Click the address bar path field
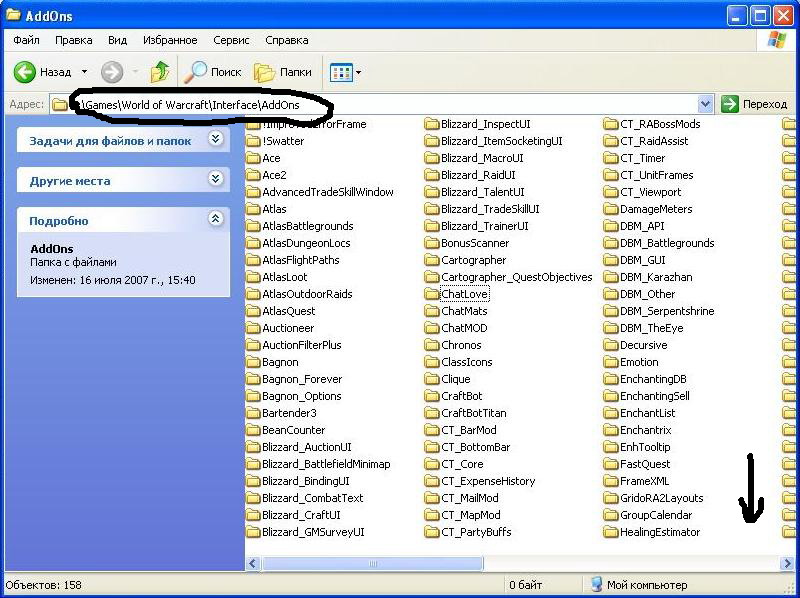The height and width of the screenshot is (598, 800). click(x=375, y=105)
